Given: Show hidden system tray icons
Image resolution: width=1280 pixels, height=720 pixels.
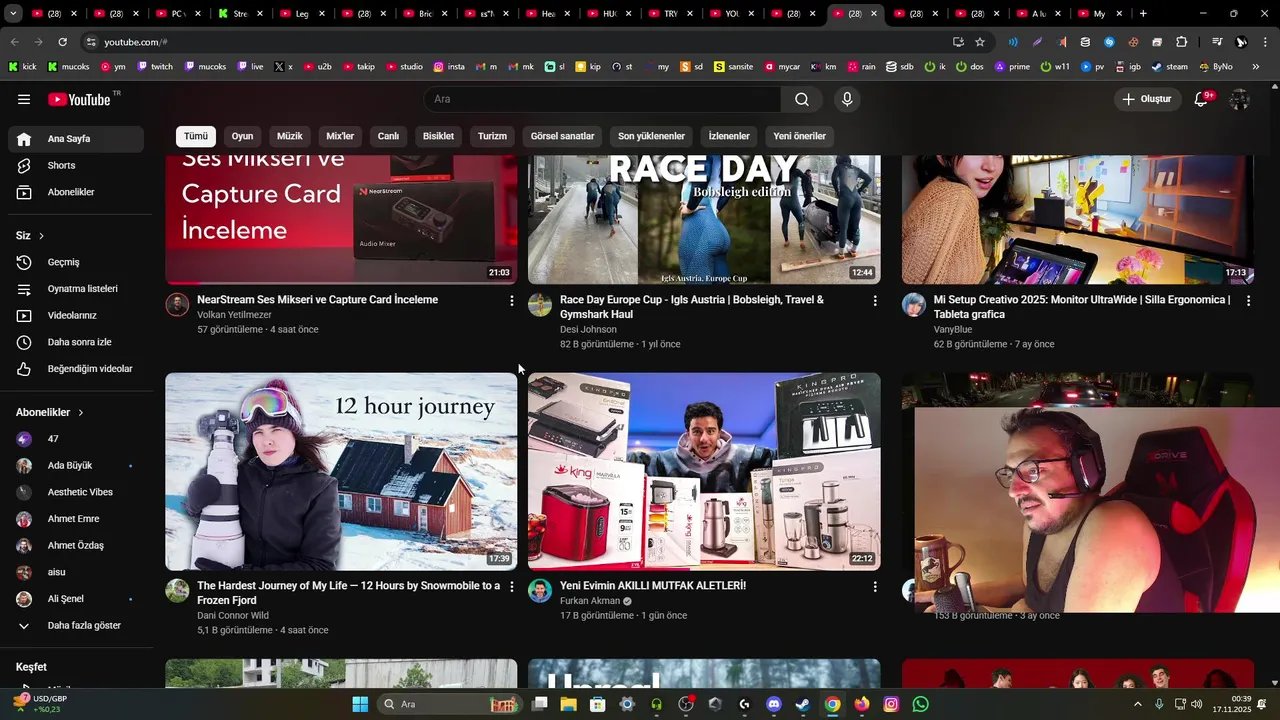Looking at the screenshot, I should (x=1137, y=704).
